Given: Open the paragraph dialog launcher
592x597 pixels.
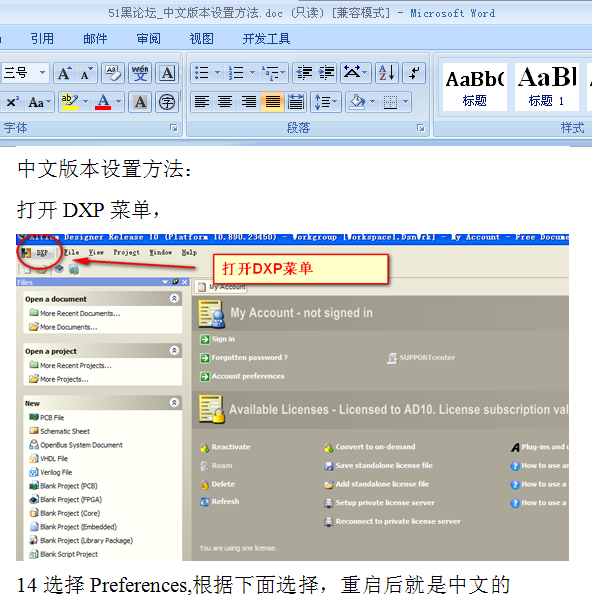Looking at the screenshot, I should [x=421, y=128].
